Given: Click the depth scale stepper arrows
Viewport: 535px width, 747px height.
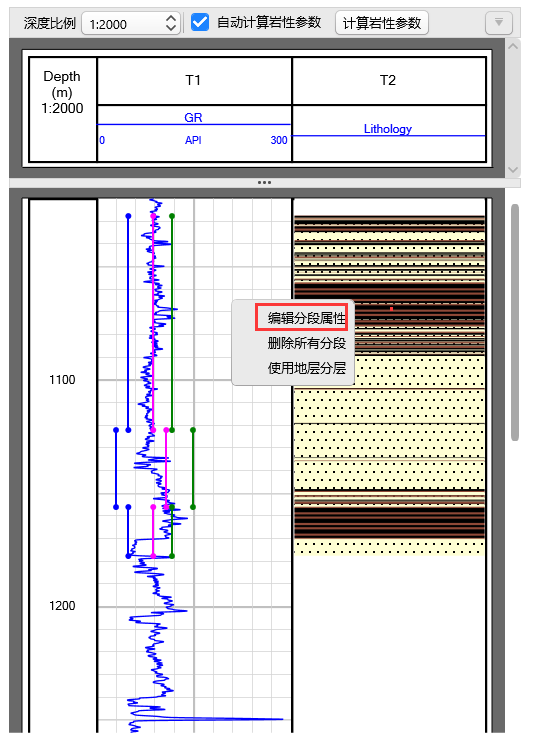Looking at the screenshot, I should tap(171, 23).
